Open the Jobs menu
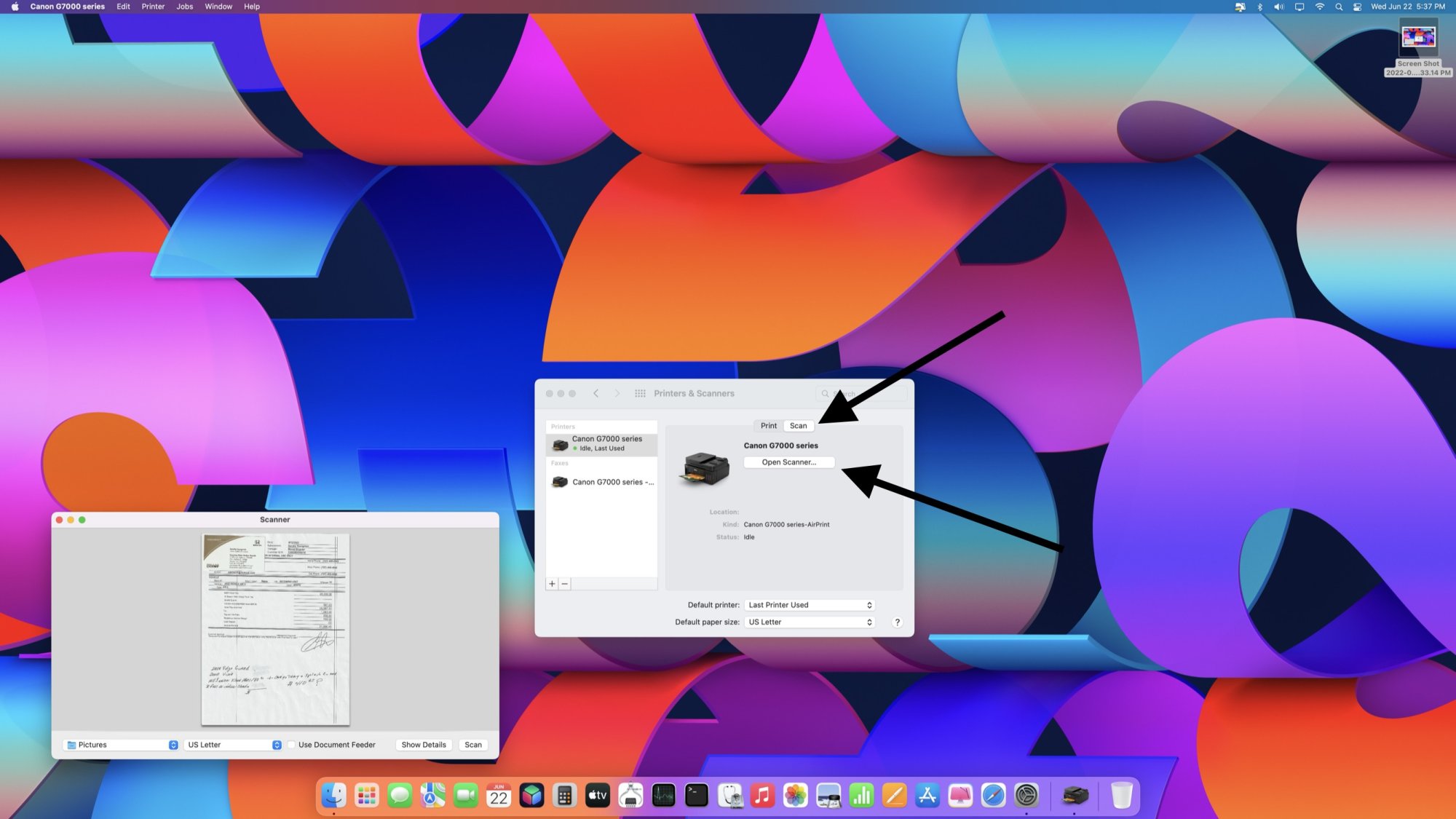1456x819 pixels. point(184,7)
